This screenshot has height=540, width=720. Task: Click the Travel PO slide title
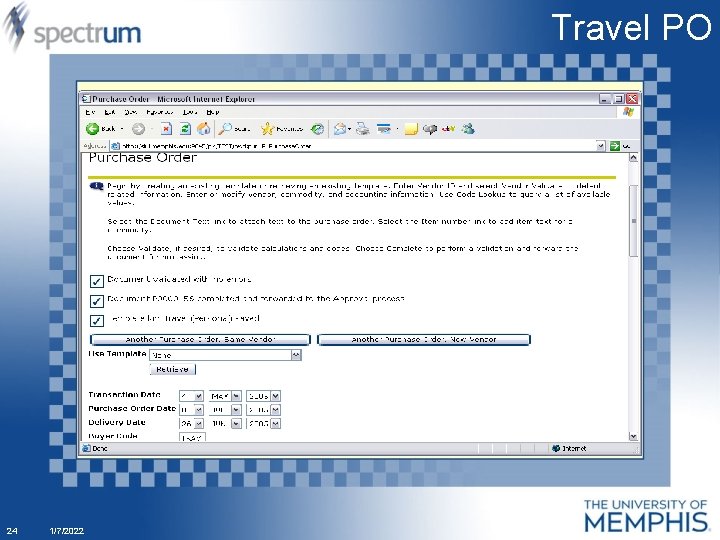631,28
